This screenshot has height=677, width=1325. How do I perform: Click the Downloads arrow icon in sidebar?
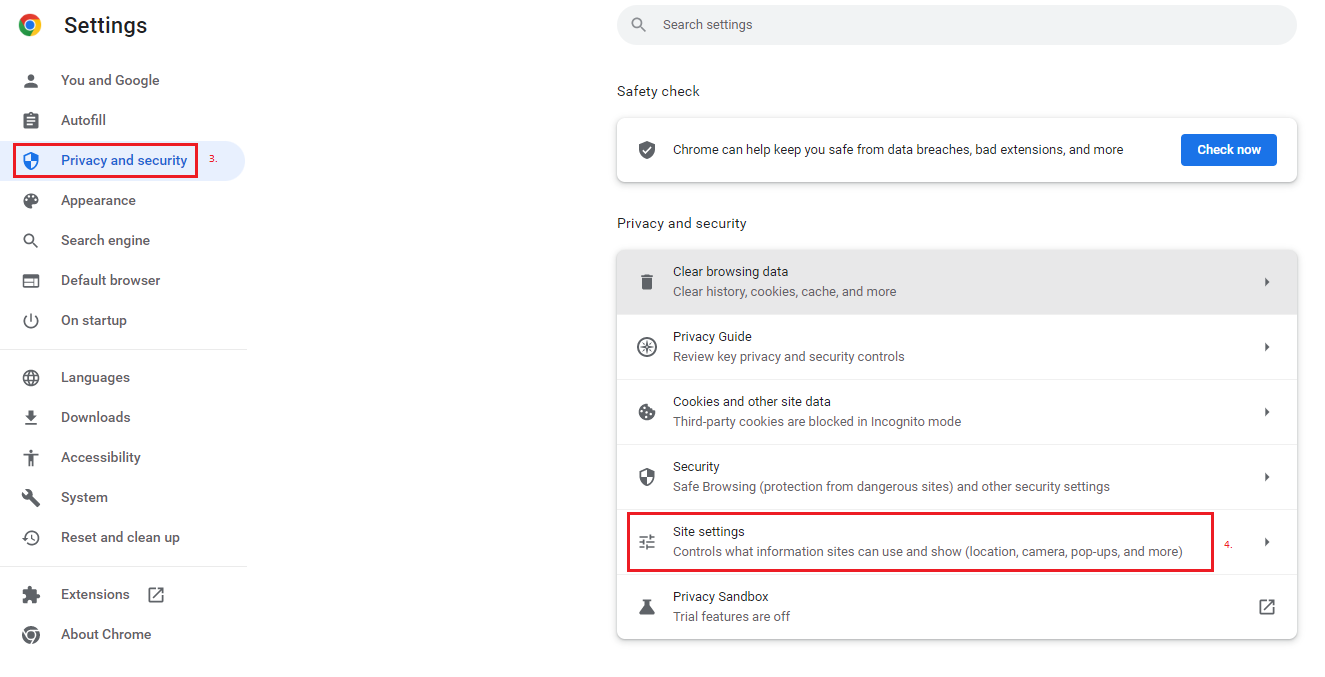tap(30, 417)
